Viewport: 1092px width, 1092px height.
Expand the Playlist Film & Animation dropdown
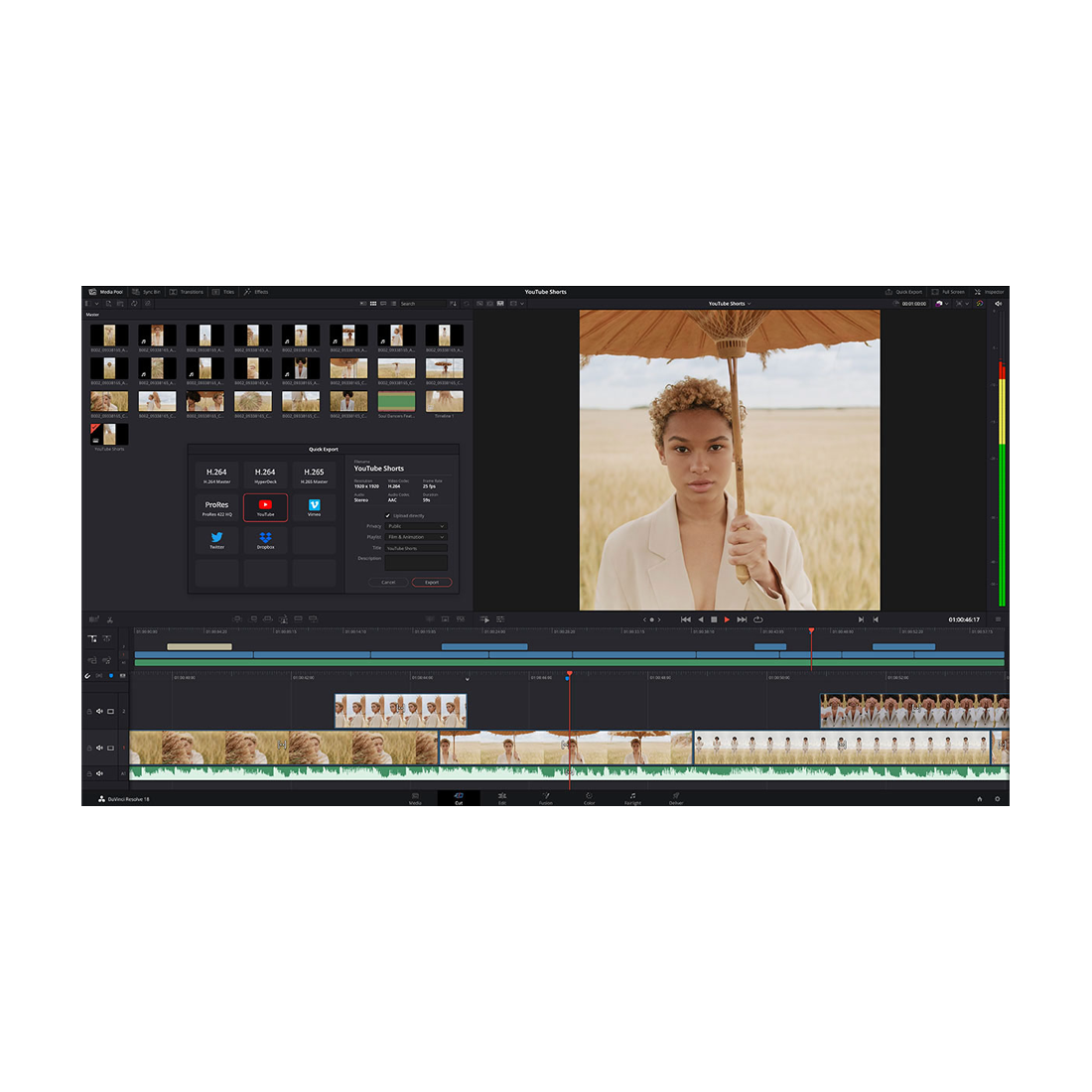click(416, 537)
